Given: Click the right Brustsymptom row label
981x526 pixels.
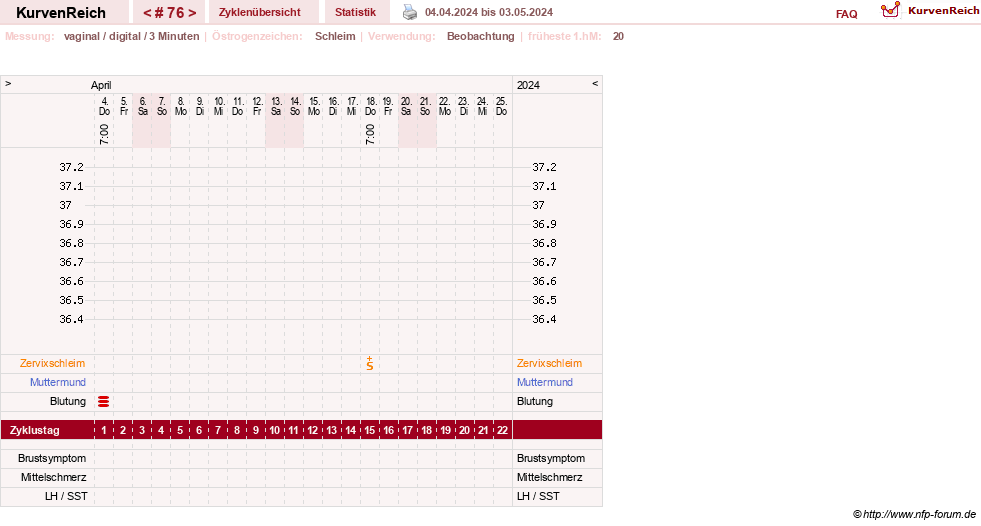Looking at the screenshot, I should (x=551, y=458).
